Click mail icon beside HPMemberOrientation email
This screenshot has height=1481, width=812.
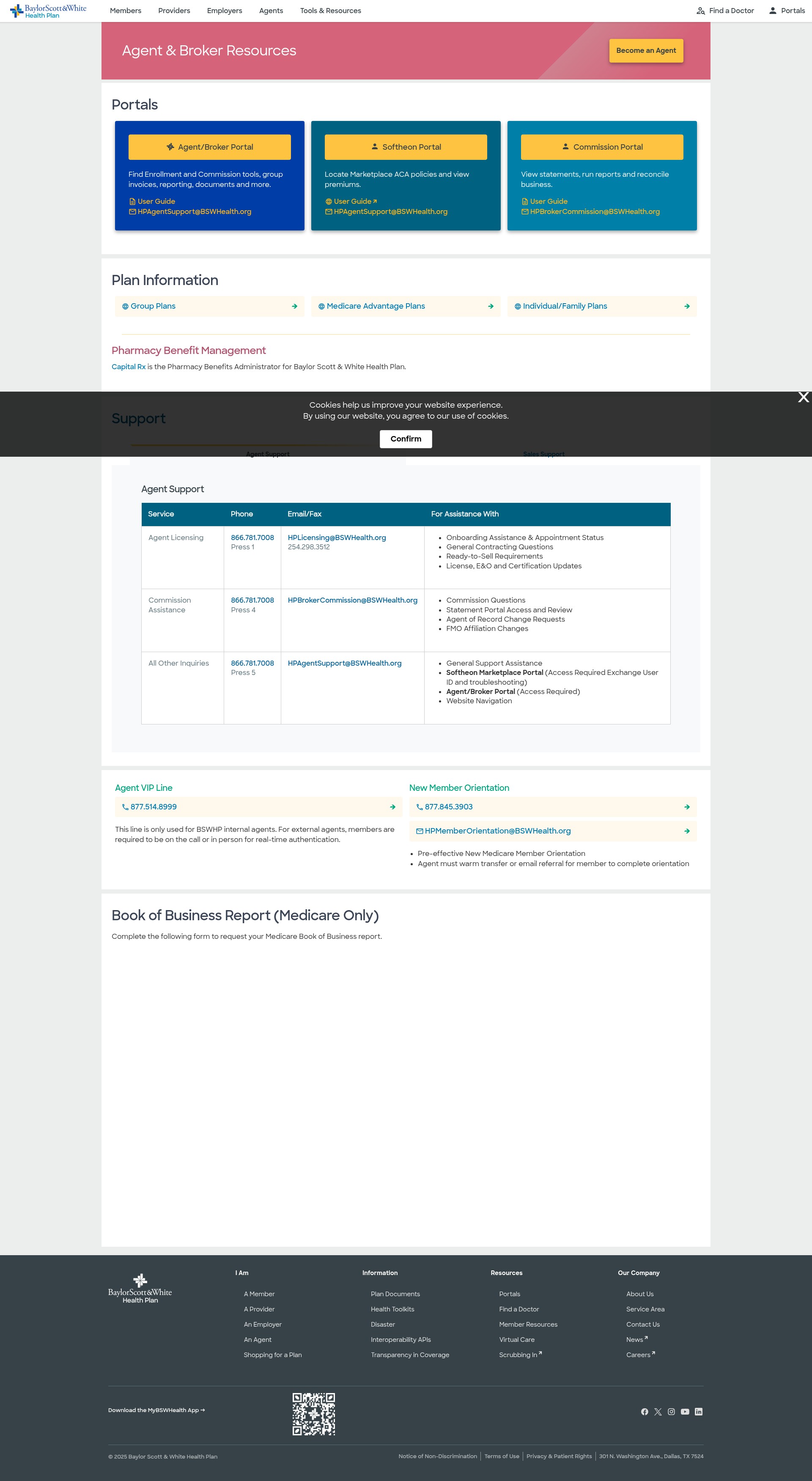pyautogui.click(x=419, y=831)
